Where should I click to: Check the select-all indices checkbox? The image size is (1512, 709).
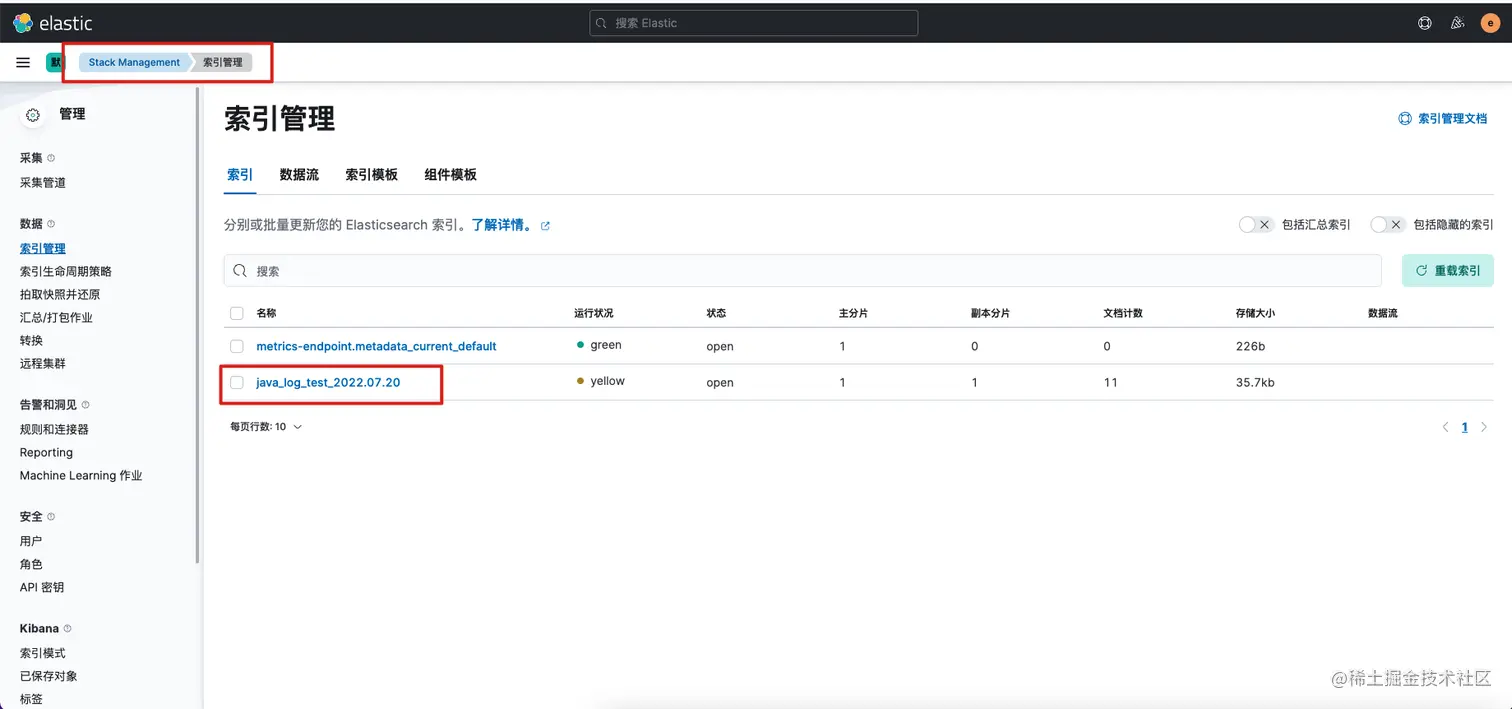[x=237, y=313]
